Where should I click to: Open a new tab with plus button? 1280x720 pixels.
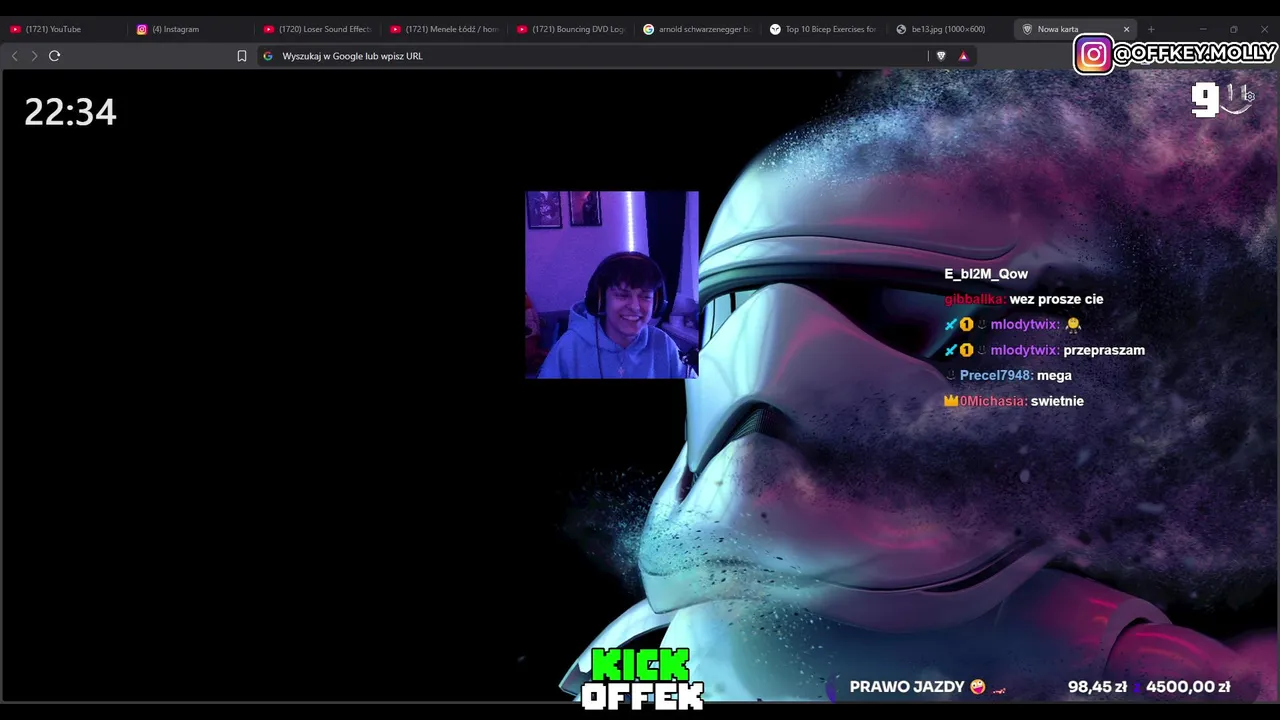click(x=1151, y=29)
